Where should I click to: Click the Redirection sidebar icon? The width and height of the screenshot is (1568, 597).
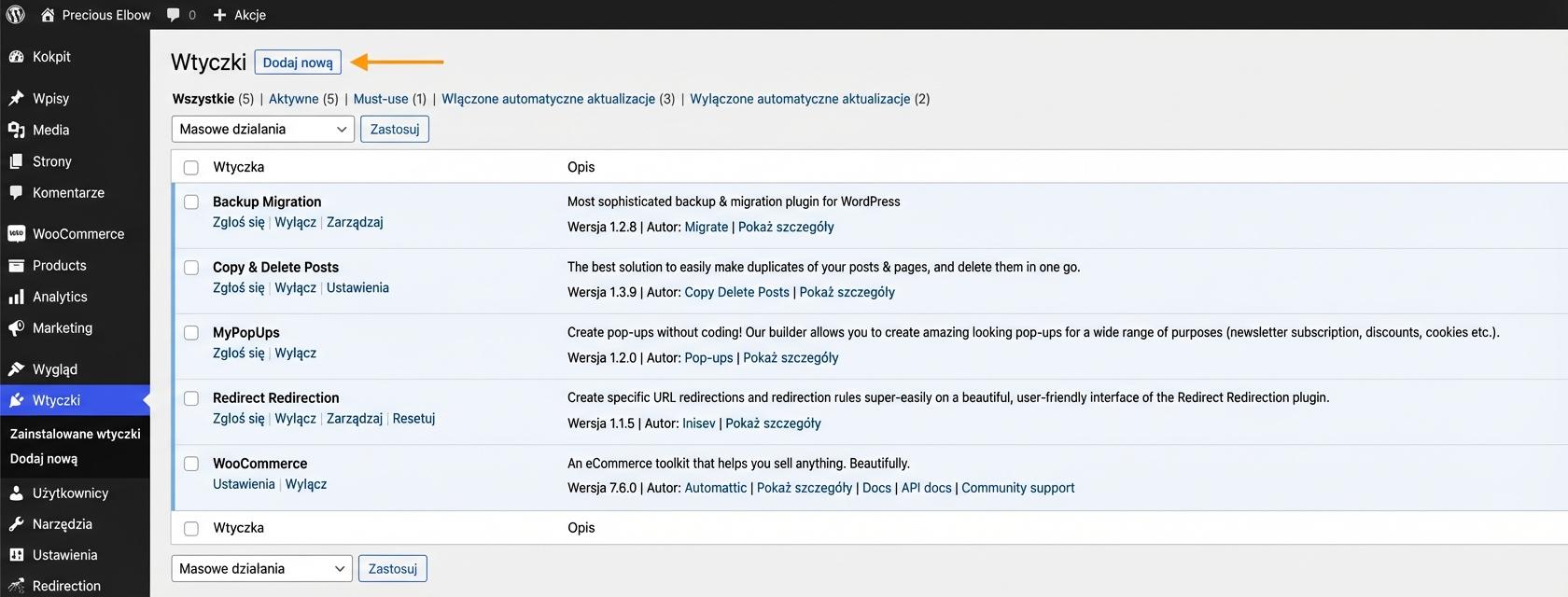16,586
